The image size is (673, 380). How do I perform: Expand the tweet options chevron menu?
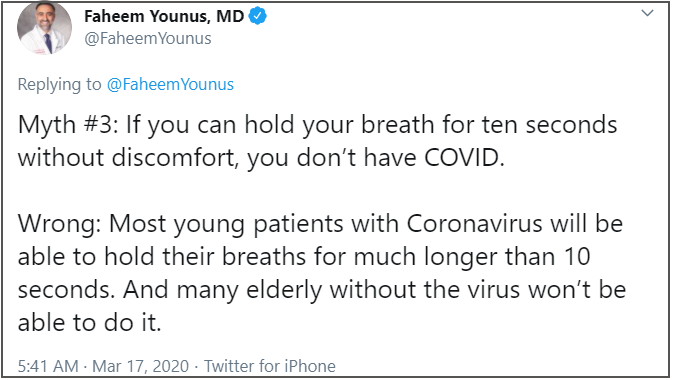click(647, 13)
